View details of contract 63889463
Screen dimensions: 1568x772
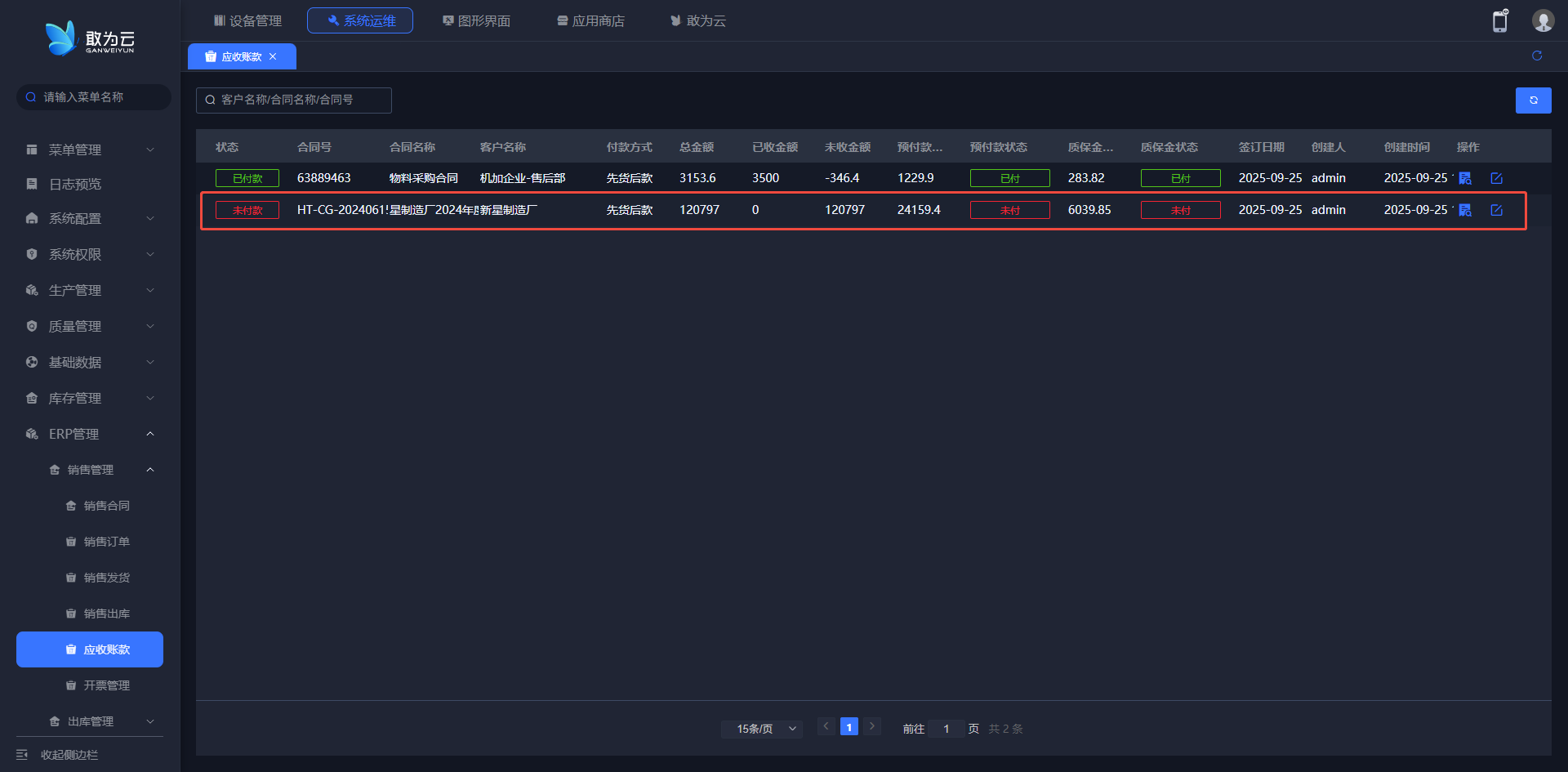click(1465, 178)
